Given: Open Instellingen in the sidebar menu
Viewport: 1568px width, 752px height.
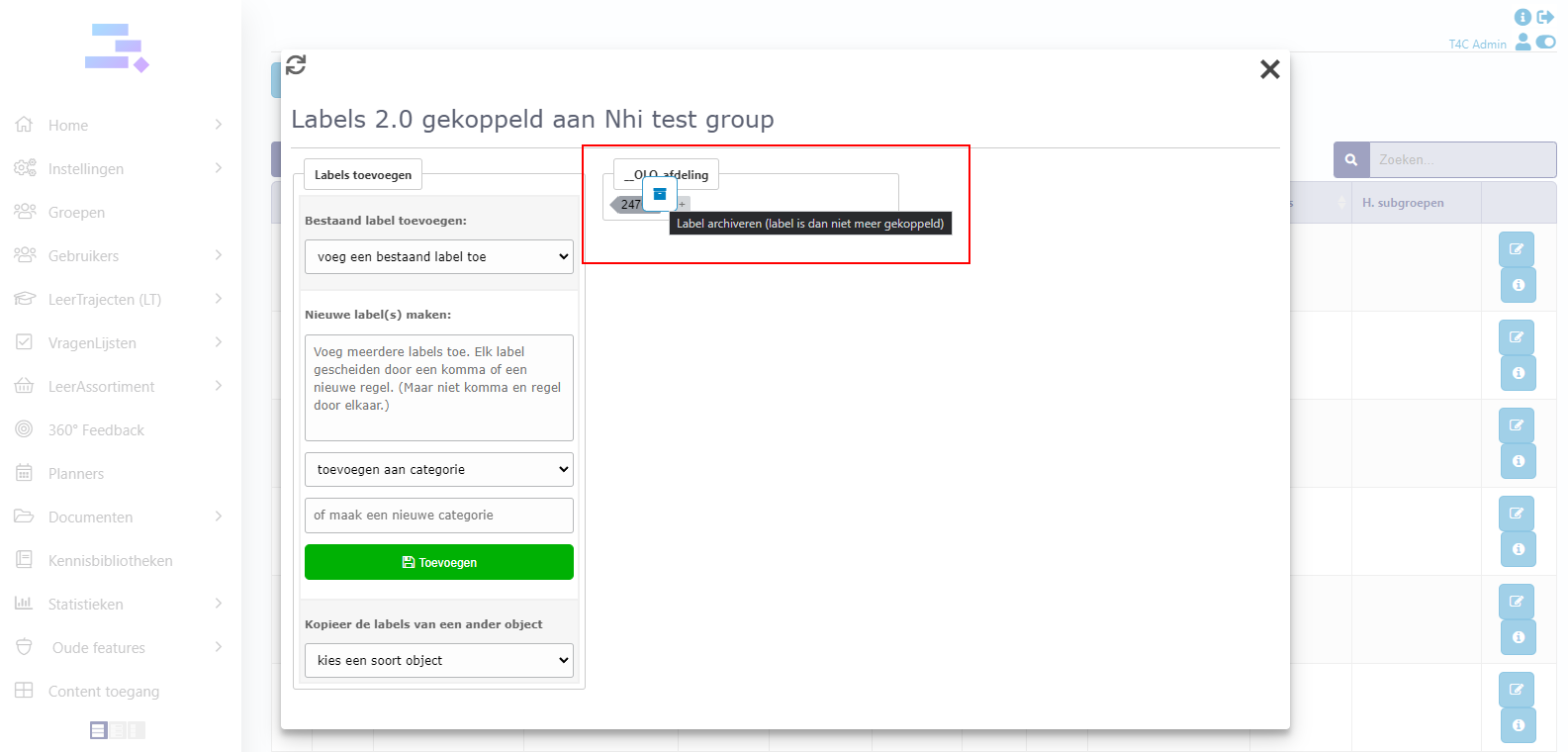Looking at the screenshot, I should pyautogui.click(x=86, y=169).
